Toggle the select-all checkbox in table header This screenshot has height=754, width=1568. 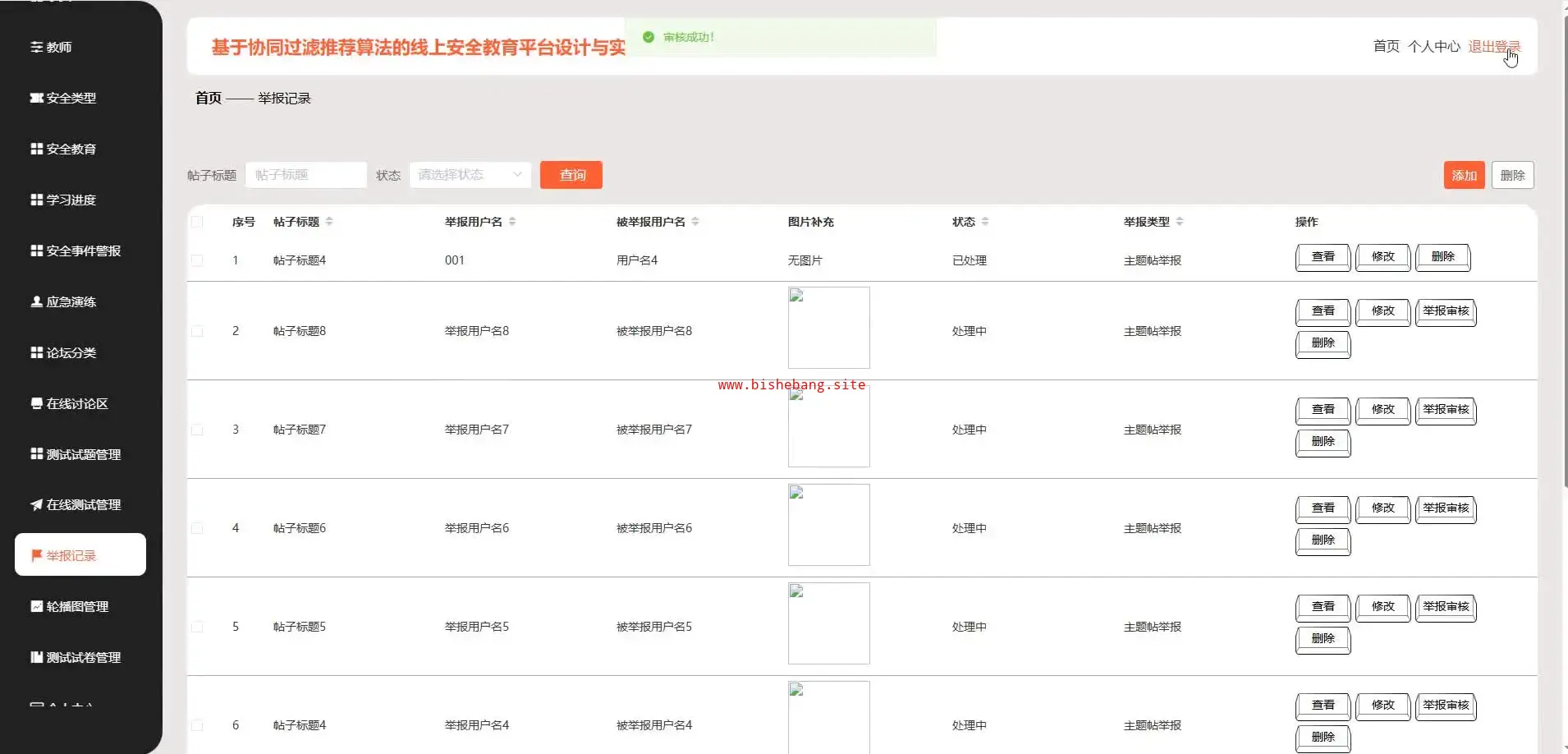pos(197,222)
